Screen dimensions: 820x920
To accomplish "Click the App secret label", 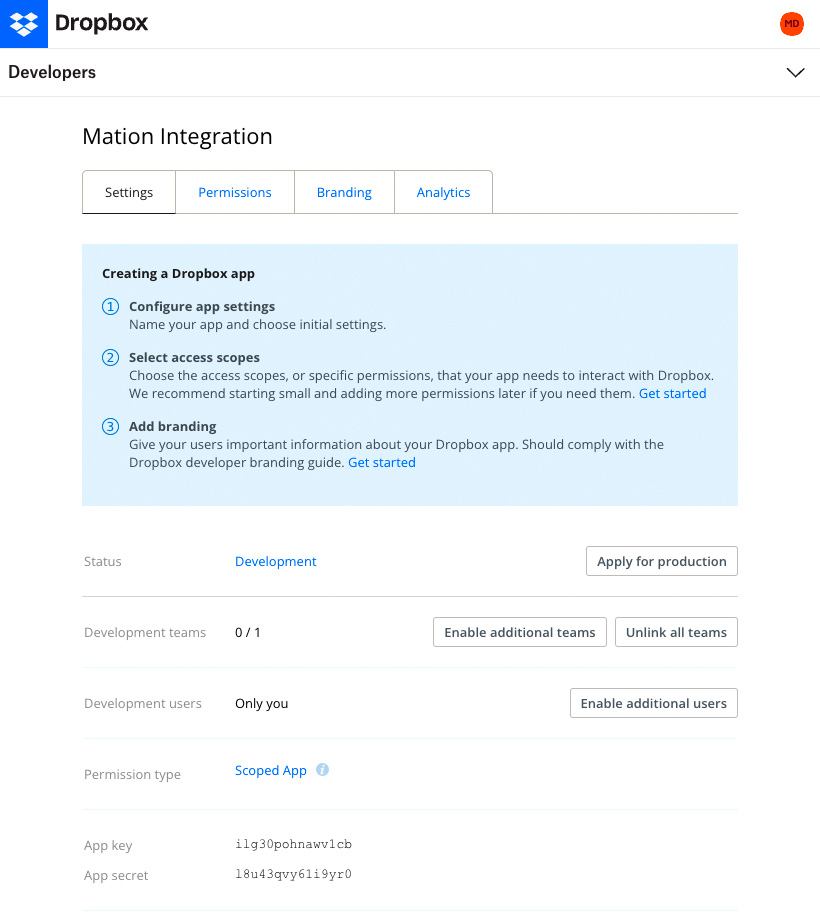I will click(116, 875).
